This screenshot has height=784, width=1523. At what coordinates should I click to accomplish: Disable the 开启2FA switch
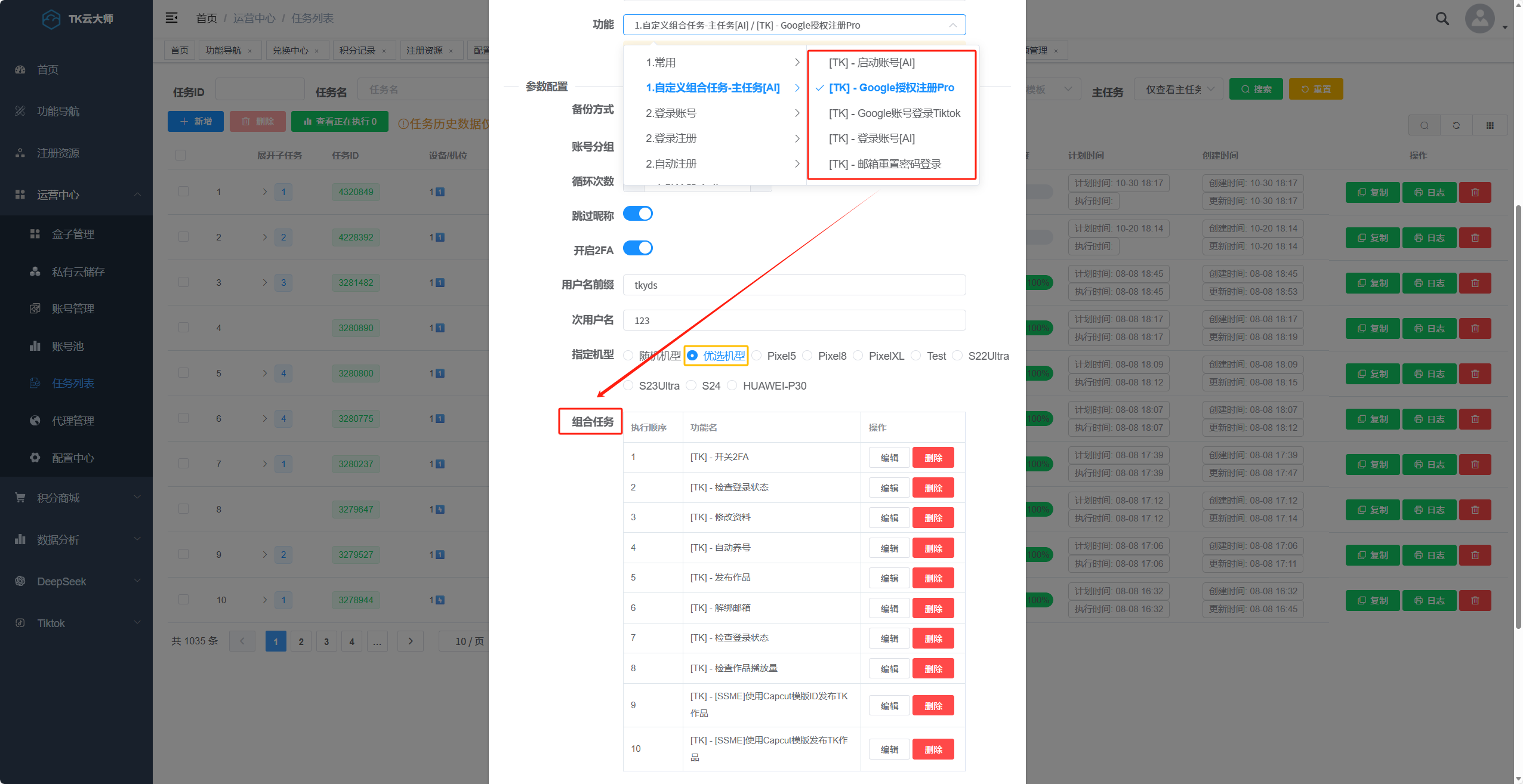637,248
